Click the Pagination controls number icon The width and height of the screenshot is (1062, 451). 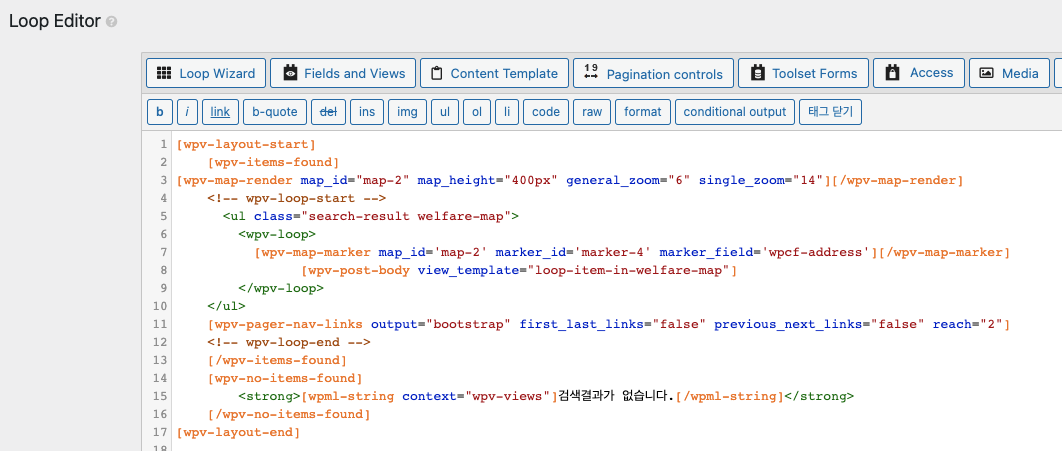(x=591, y=72)
